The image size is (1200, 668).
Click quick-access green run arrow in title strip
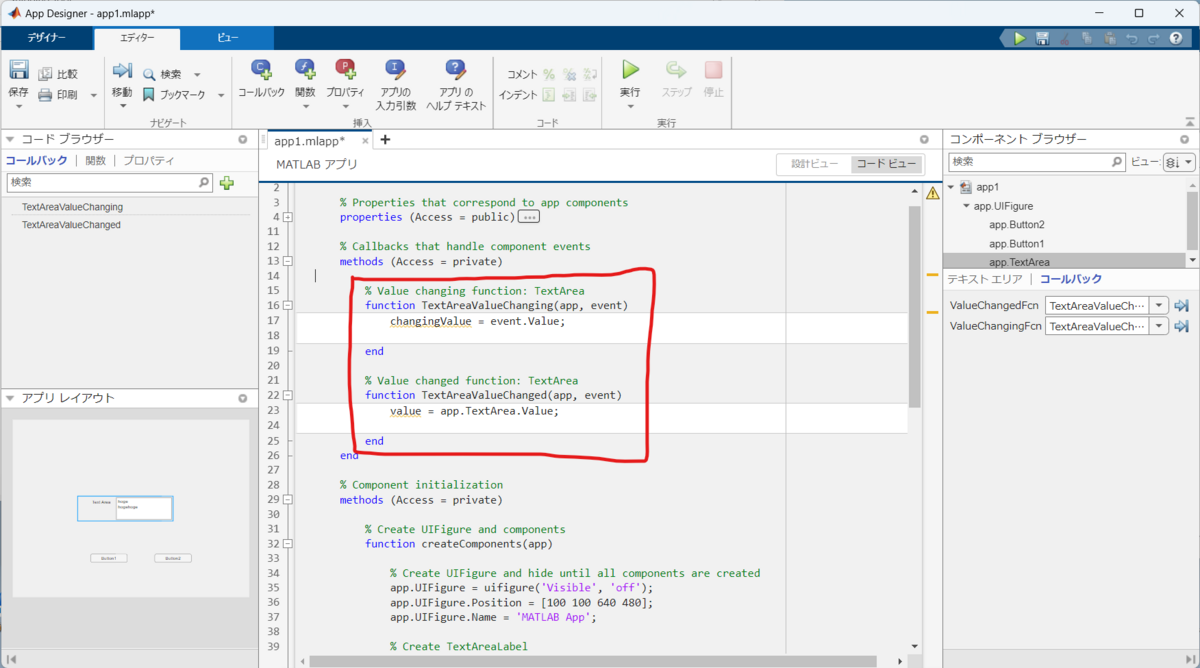pyautogui.click(x=1019, y=39)
